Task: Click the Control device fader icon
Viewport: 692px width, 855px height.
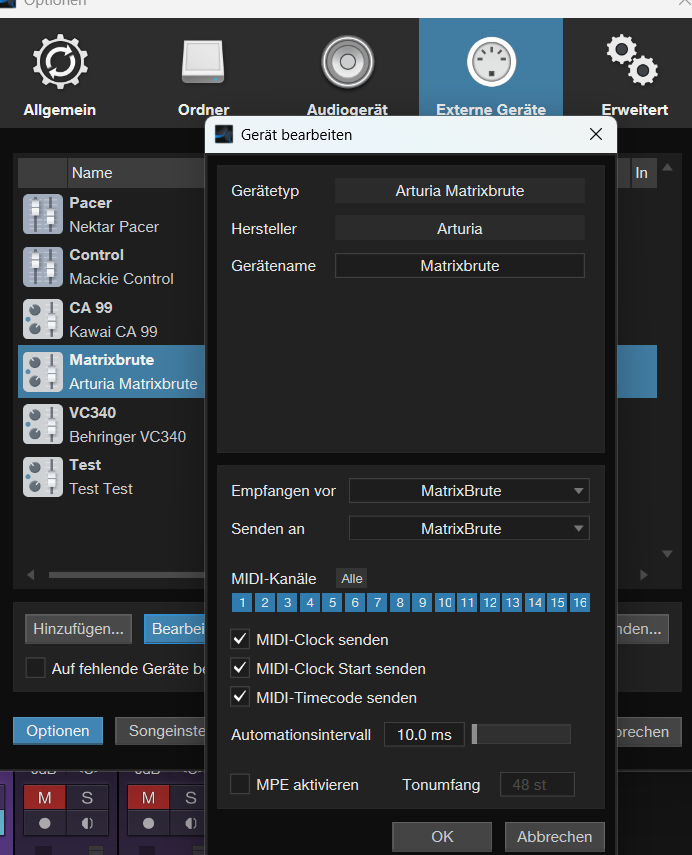Action: pyautogui.click(x=43, y=267)
